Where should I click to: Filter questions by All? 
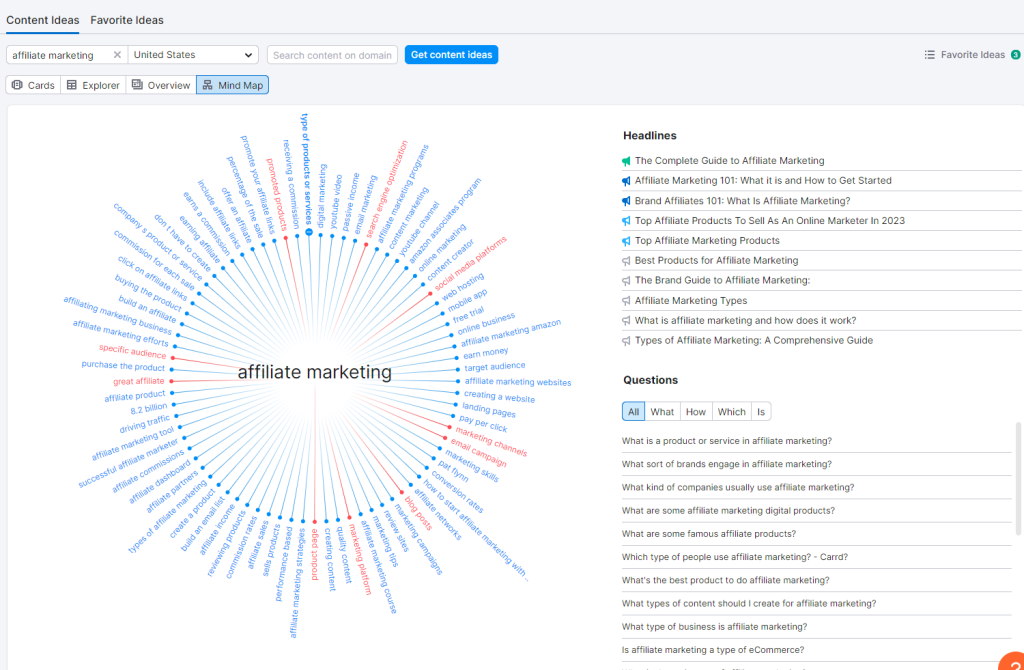coord(633,411)
